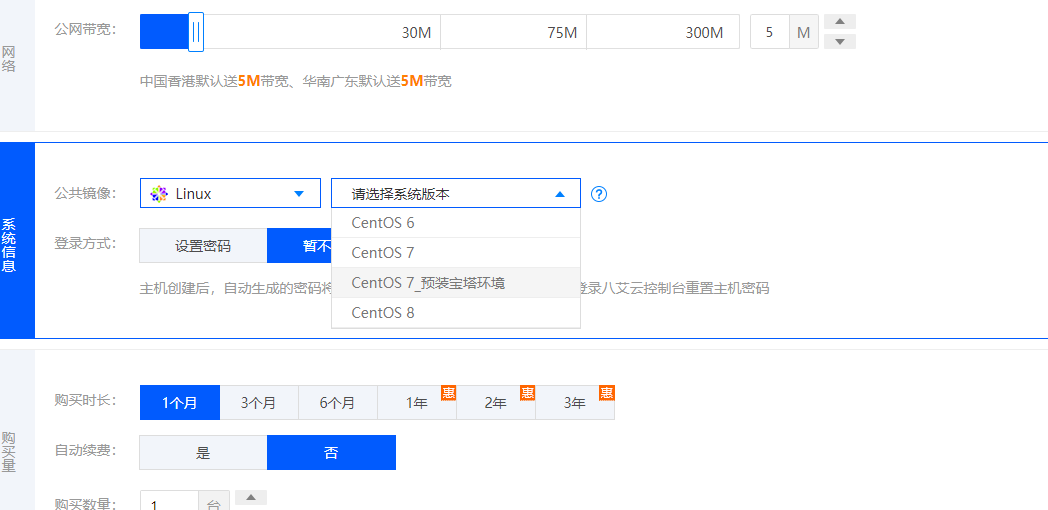The image size is (1048, 510).
Task: Select 3个月 purchase duration
Action: [x=258, y=403]
